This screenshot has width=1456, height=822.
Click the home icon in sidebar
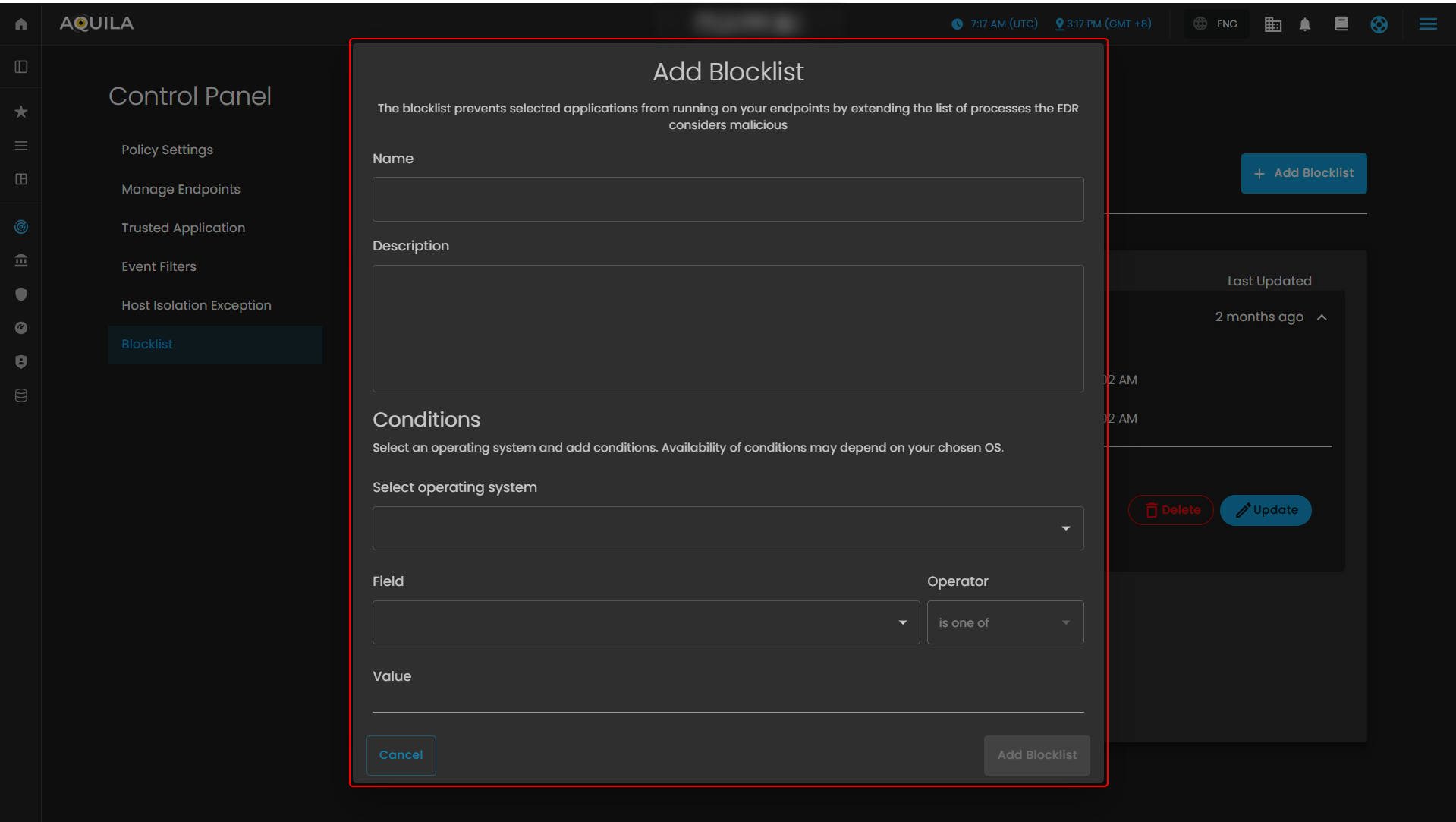[x=21, y=24]
